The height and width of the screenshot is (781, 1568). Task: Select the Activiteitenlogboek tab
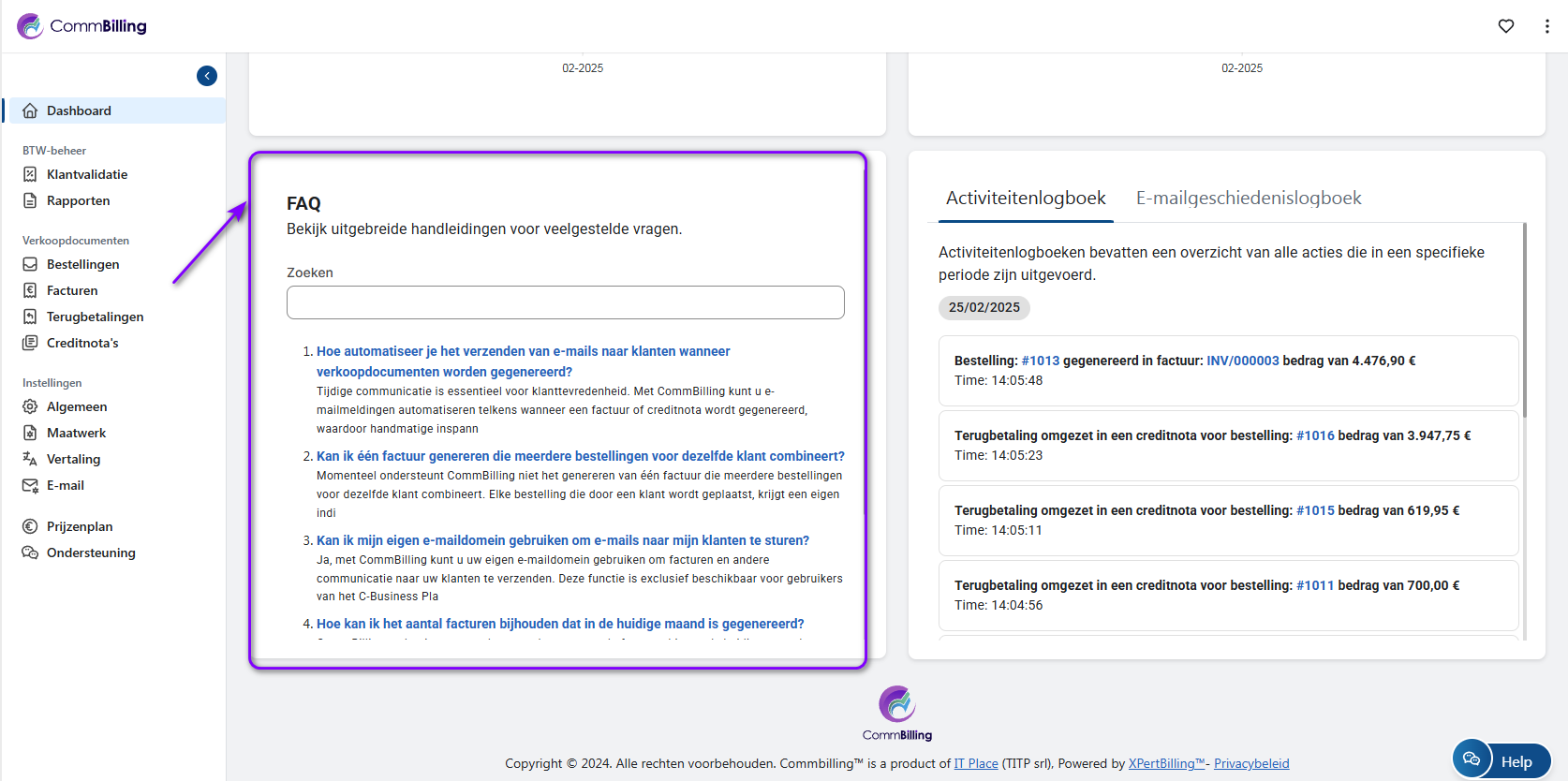point(1026,198)
